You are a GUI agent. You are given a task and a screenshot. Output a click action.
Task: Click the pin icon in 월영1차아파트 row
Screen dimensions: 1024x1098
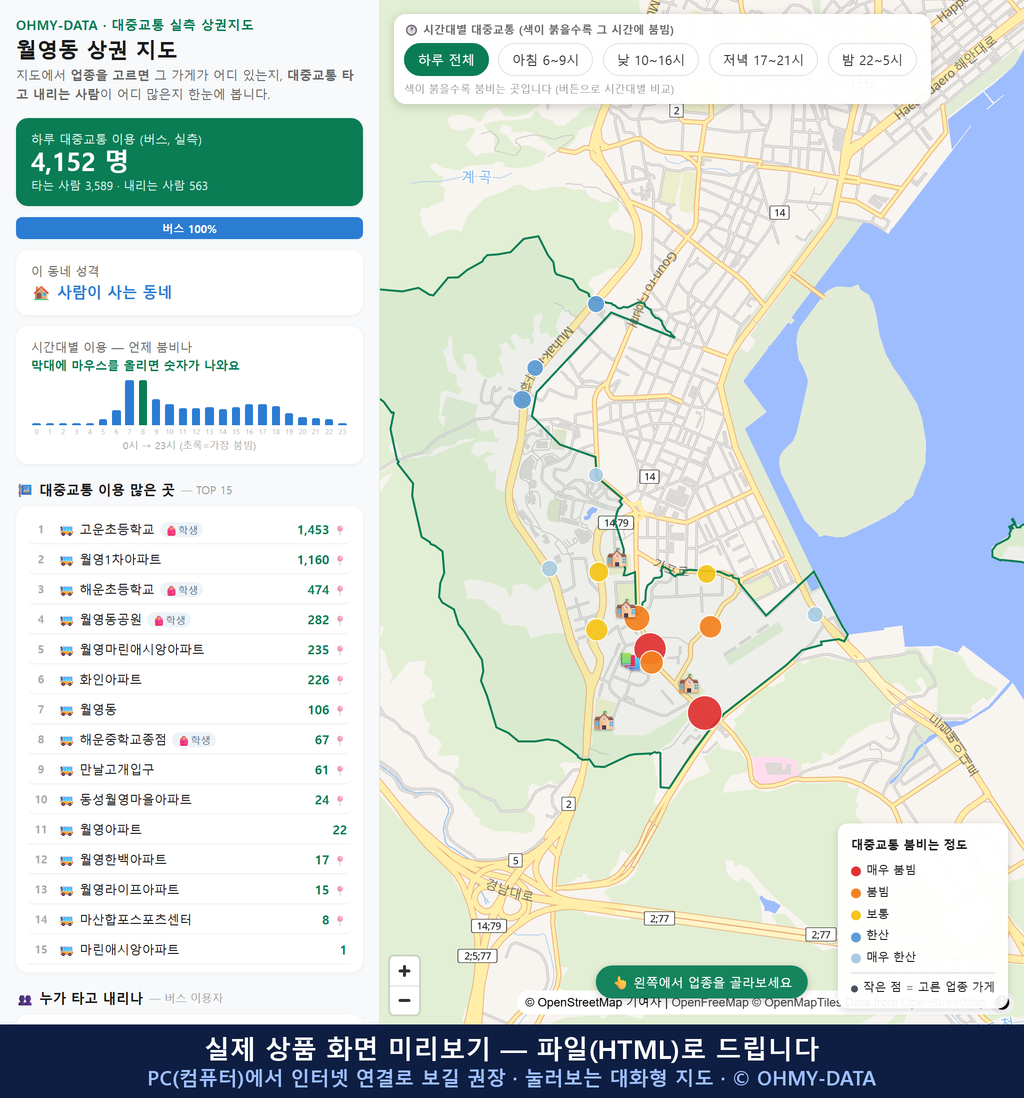point(340,560)
